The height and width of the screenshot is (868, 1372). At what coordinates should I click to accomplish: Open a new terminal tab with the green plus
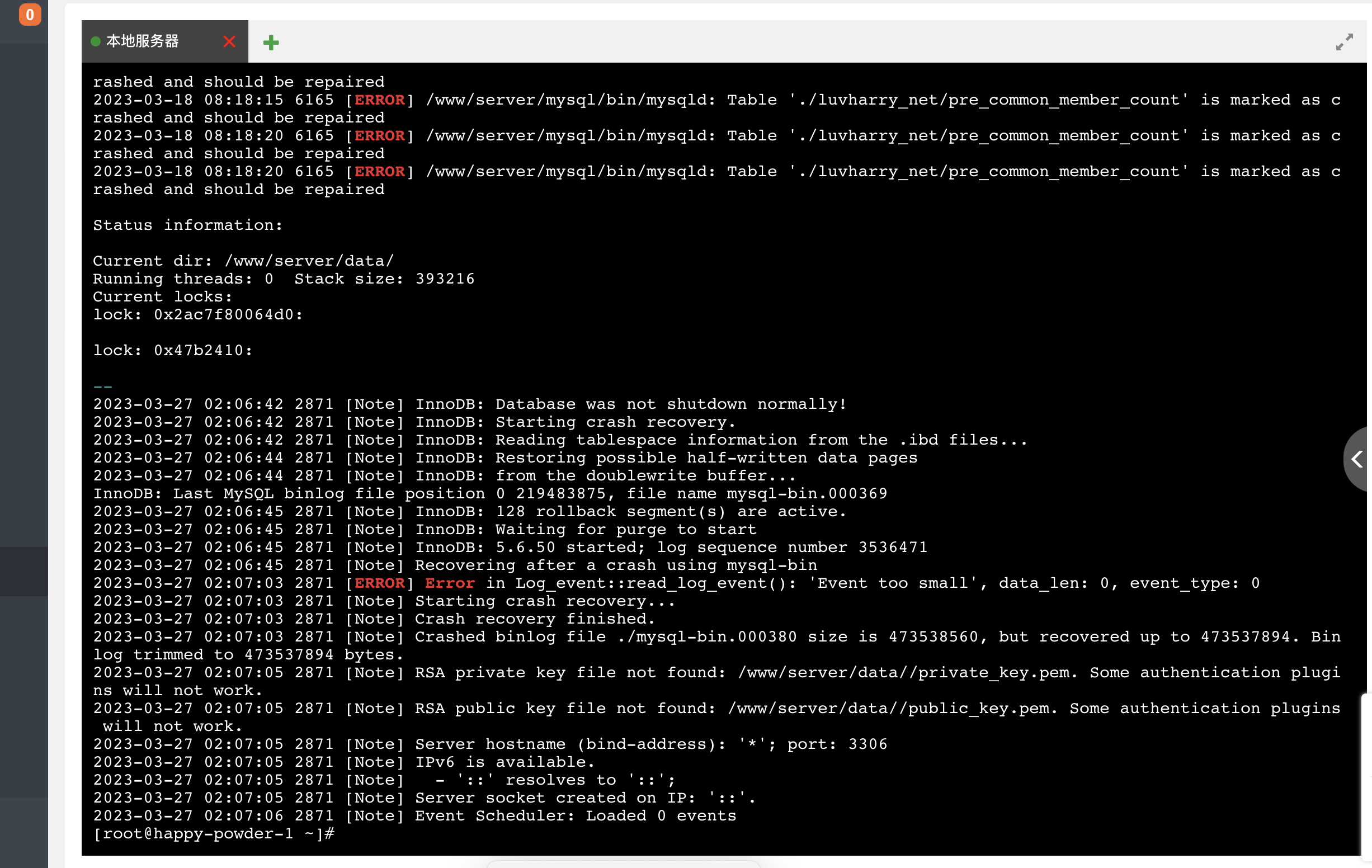(271, 41)
